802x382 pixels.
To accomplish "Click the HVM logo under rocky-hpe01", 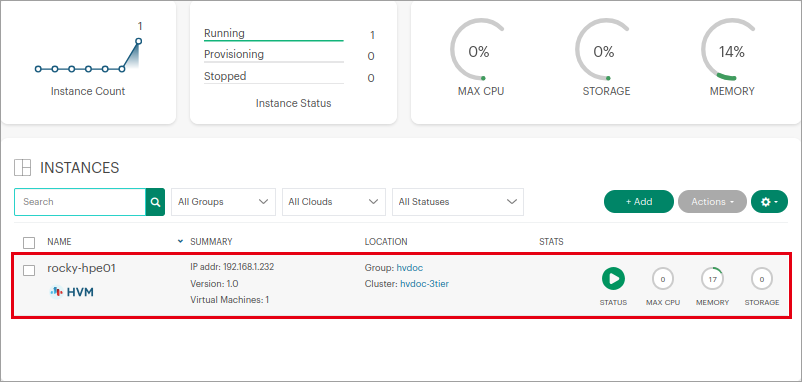I will pos(72,293).
